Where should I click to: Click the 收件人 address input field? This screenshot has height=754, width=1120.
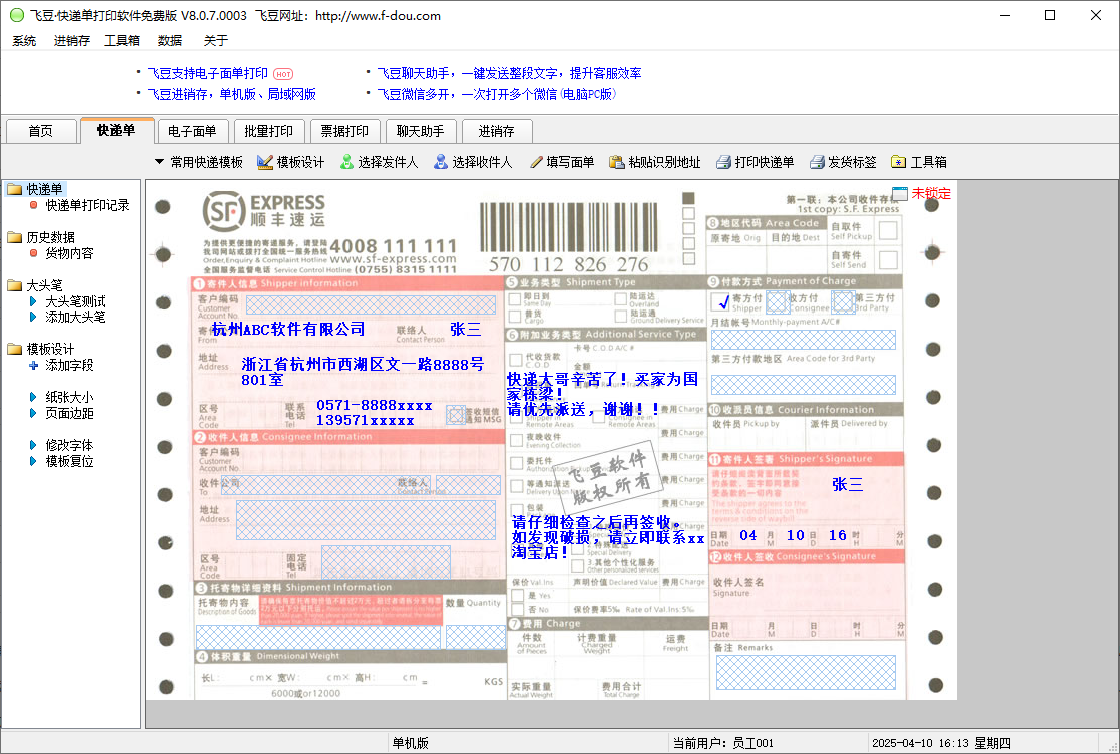(x=365, y=520)
